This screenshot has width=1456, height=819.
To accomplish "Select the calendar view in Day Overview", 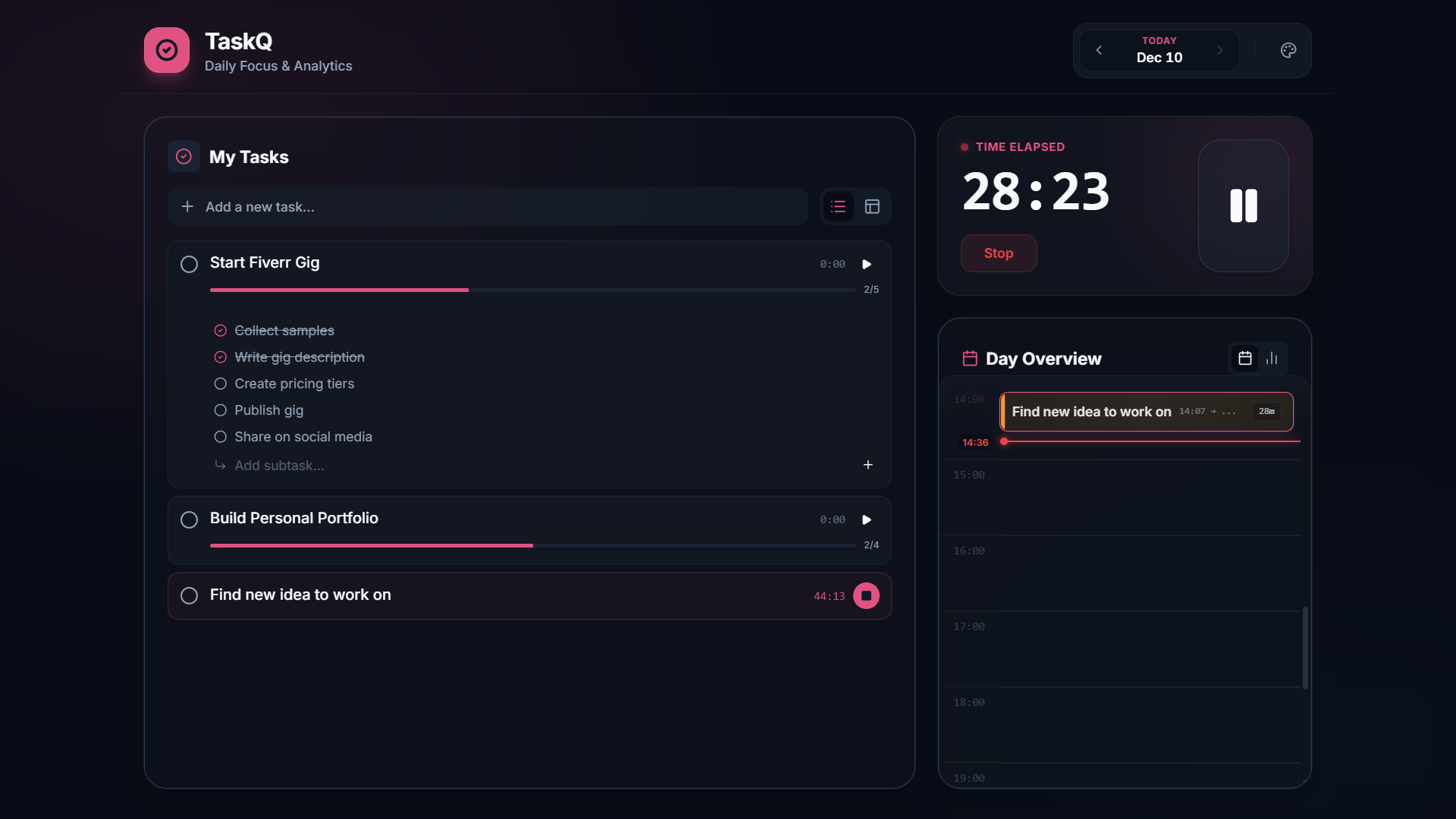I will pos(1244,358).
